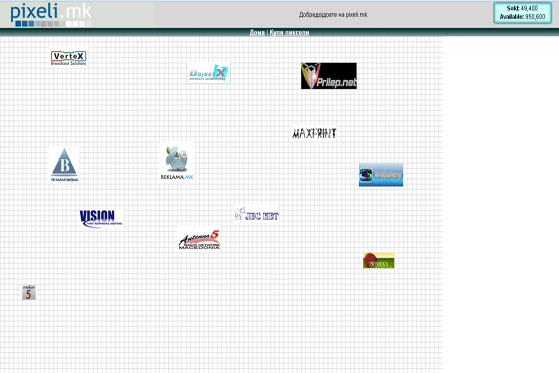Open the Prilep.net black banner

click(329, 76)
